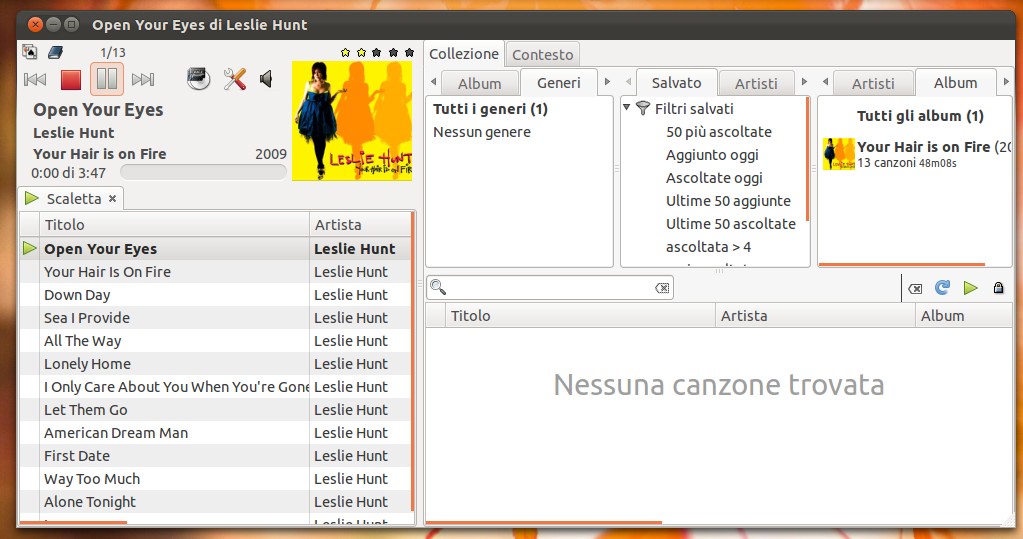1023x539 pixels.
Task: Select Tutti i generi (1) entry
Action: [x=491, y=109]
